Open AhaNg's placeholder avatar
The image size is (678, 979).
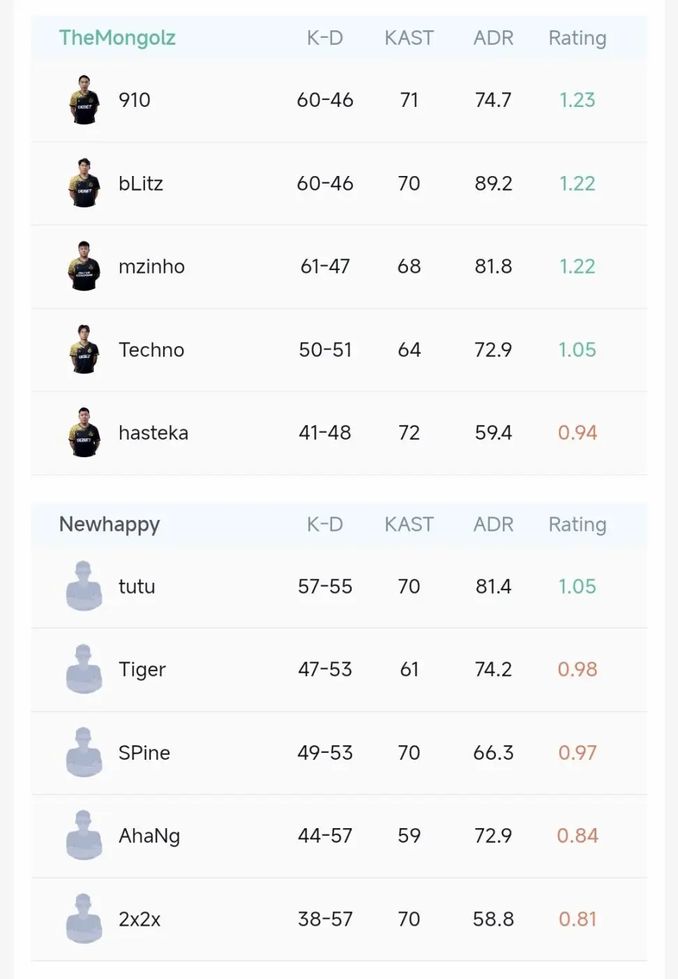(85, 835)
